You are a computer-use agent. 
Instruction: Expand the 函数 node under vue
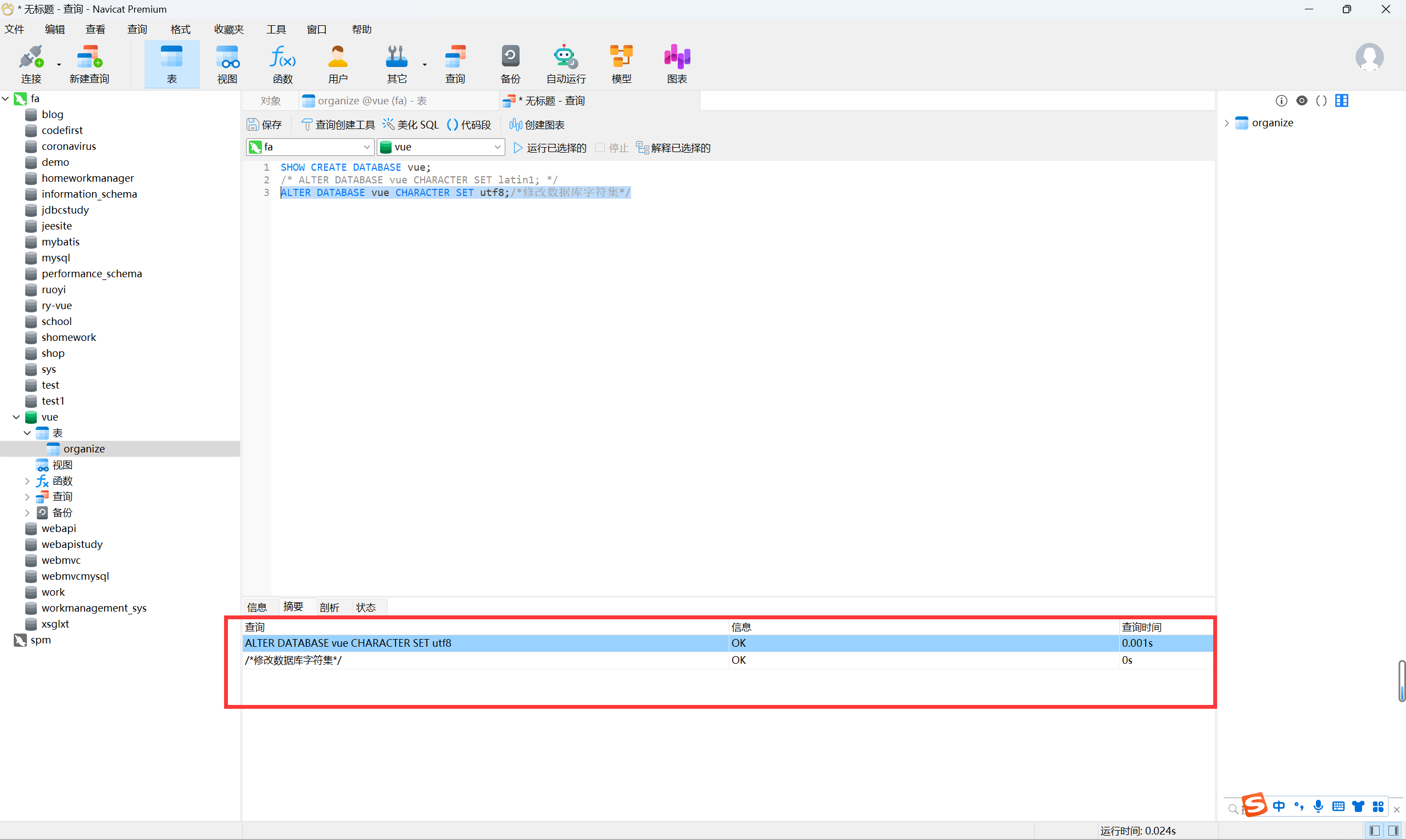click(x=26, y=481)
